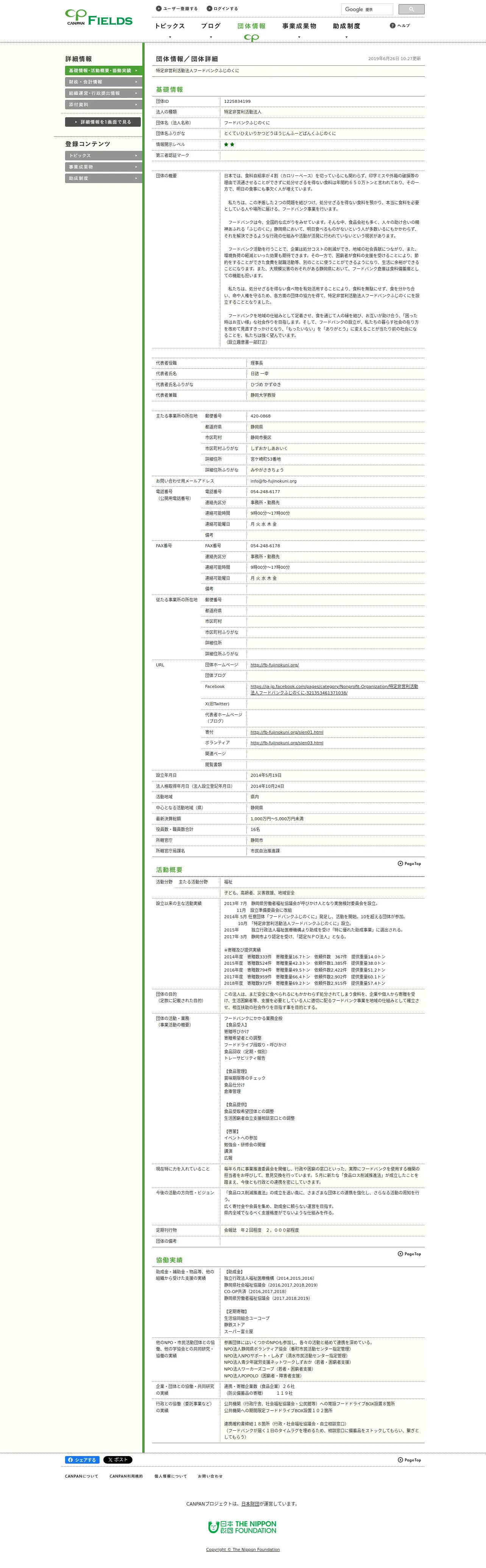Click 個人情報について footer link

(x=171, y=1476)
